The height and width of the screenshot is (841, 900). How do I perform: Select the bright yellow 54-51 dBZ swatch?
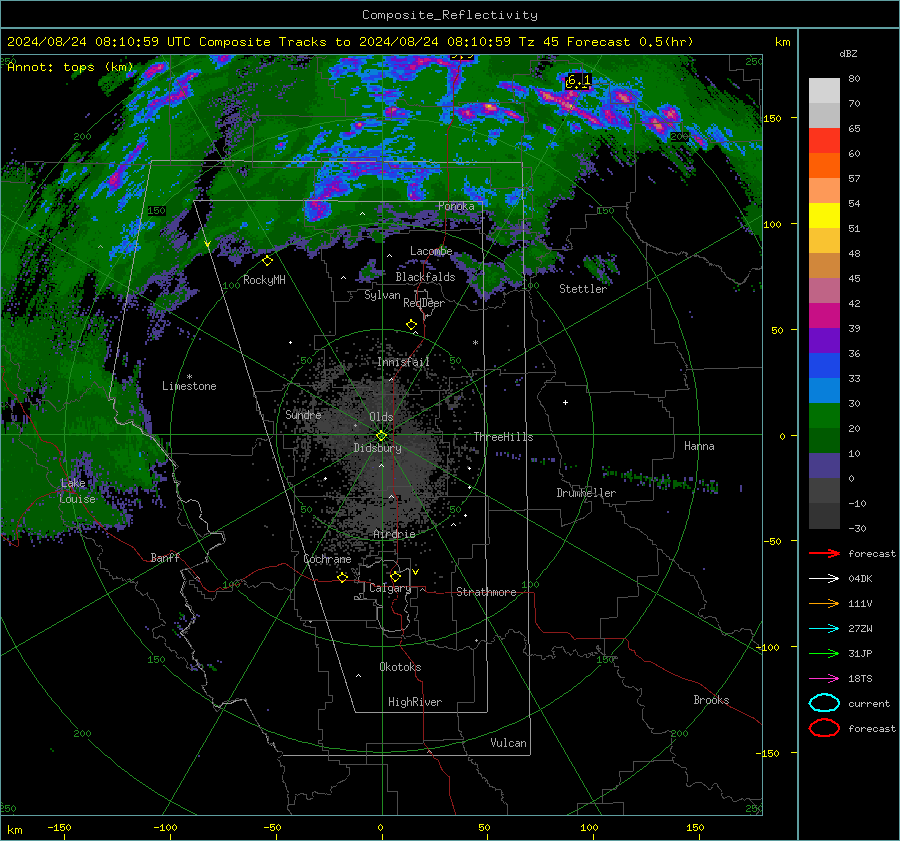(x=824, y=216)
